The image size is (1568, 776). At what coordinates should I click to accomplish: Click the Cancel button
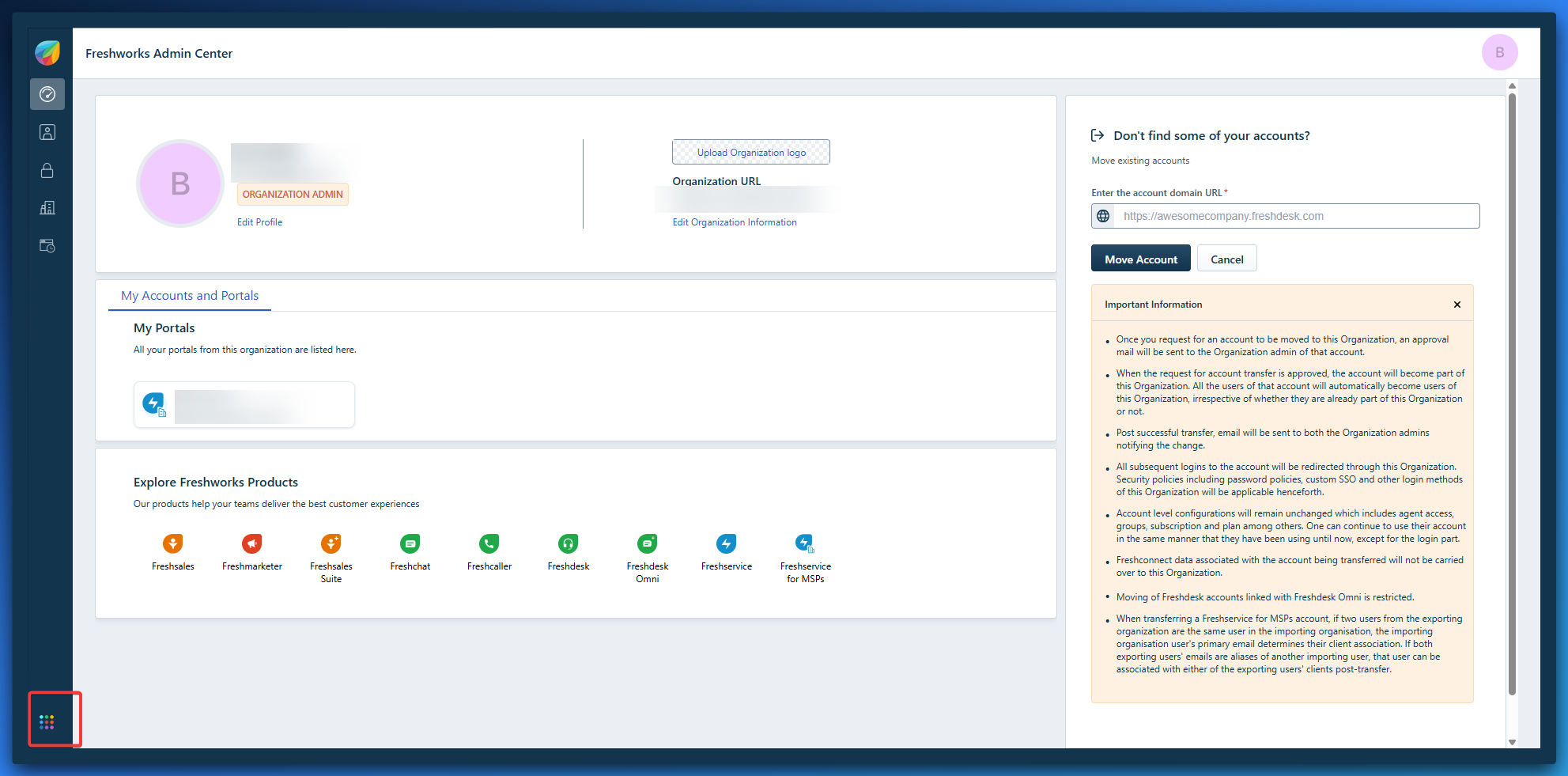click(x=1227, y=259)
